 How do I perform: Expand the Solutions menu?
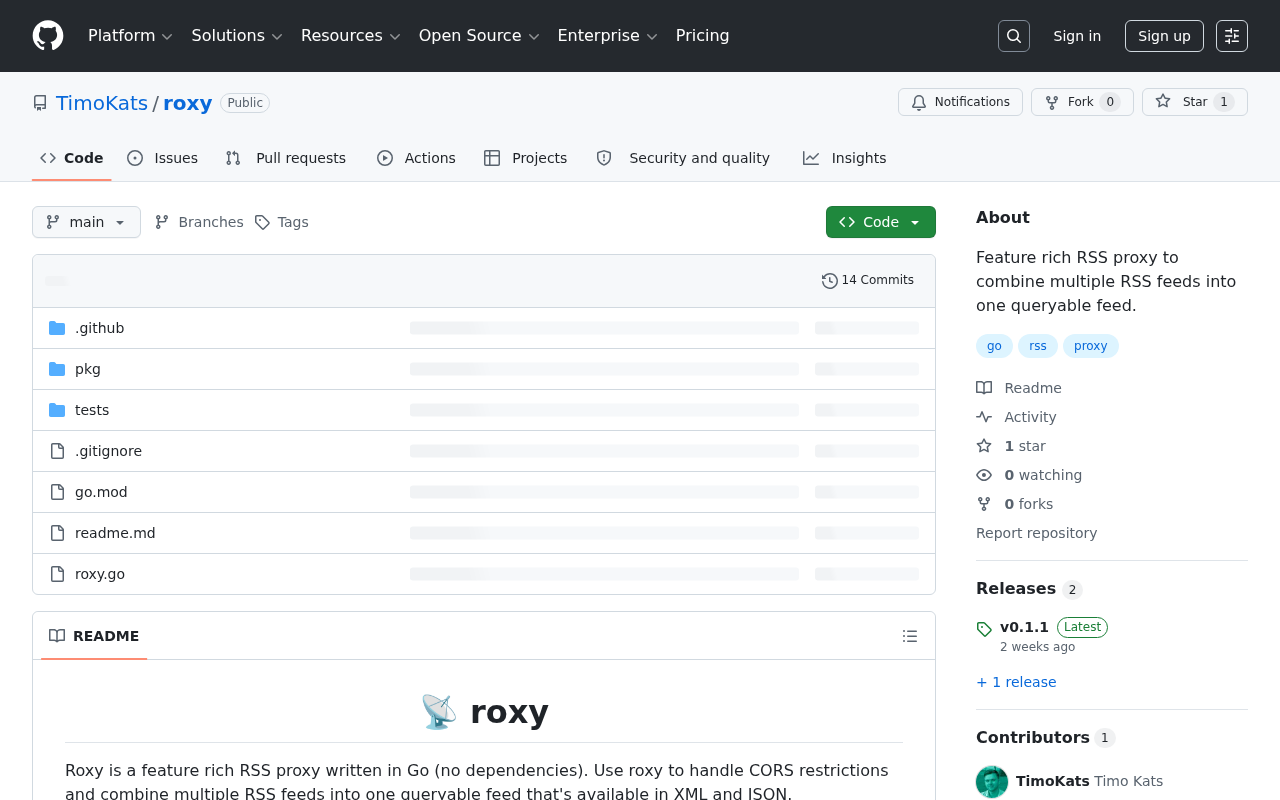[237, 36]
